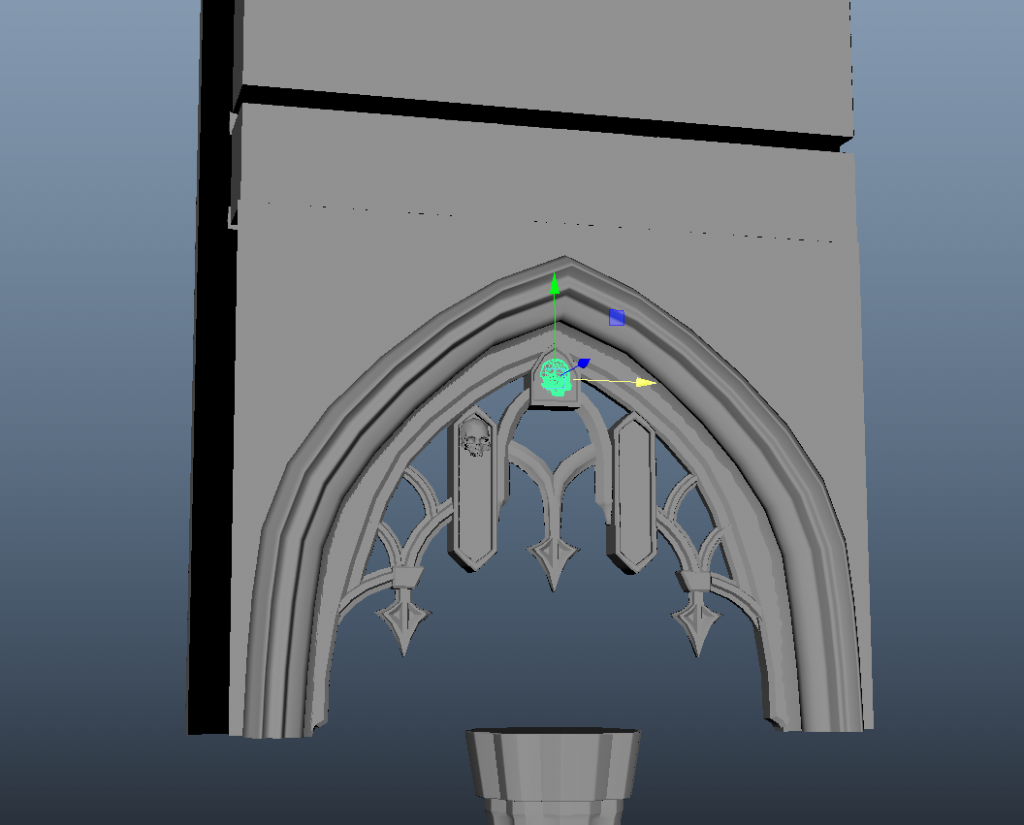The image size is (1024, 825).
Task: Click the blue square plane handle
Action: pyautogui.click(x=617, y=317)
